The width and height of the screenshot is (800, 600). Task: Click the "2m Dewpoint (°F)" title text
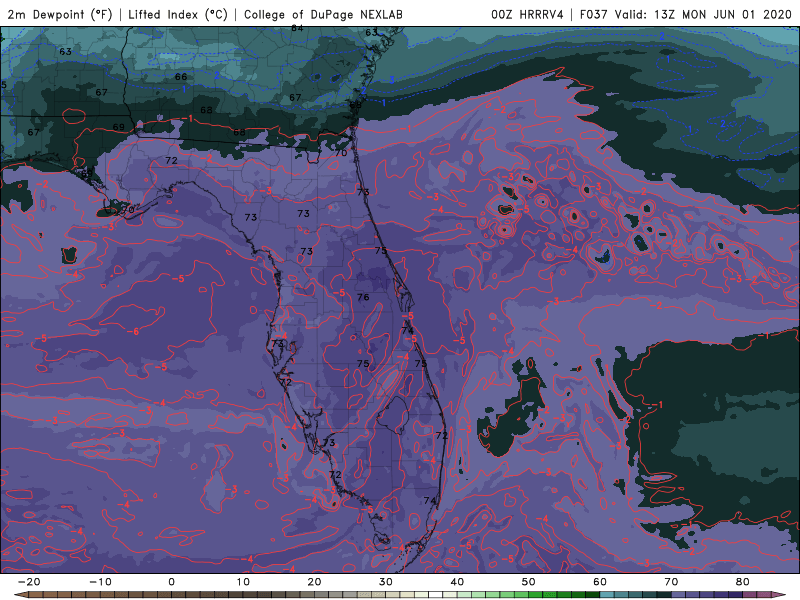59,15
